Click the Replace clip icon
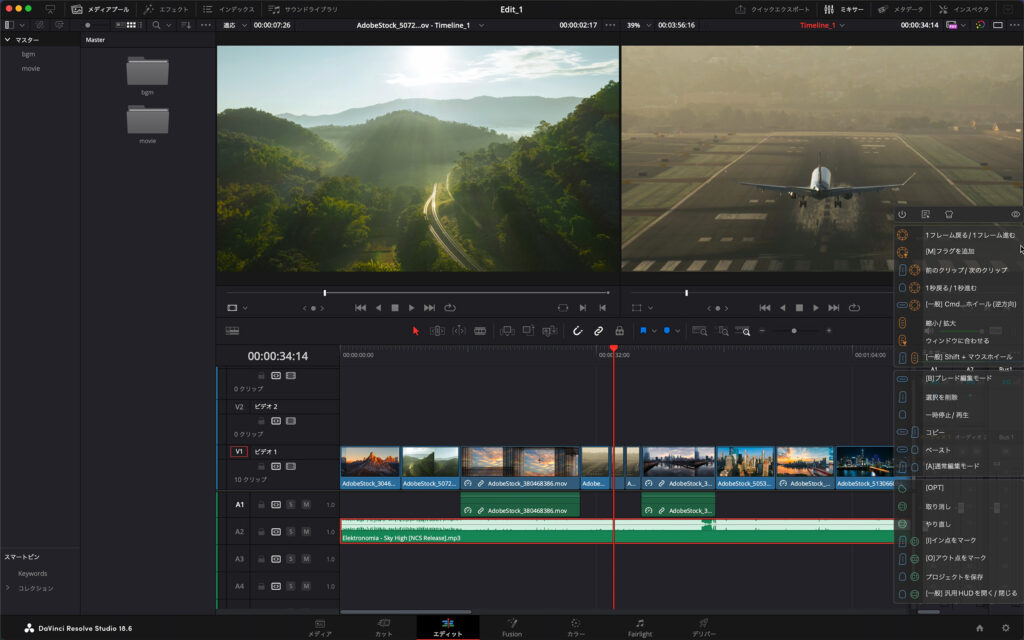The width and height of the screenshot is (1024, 640). 550,331
